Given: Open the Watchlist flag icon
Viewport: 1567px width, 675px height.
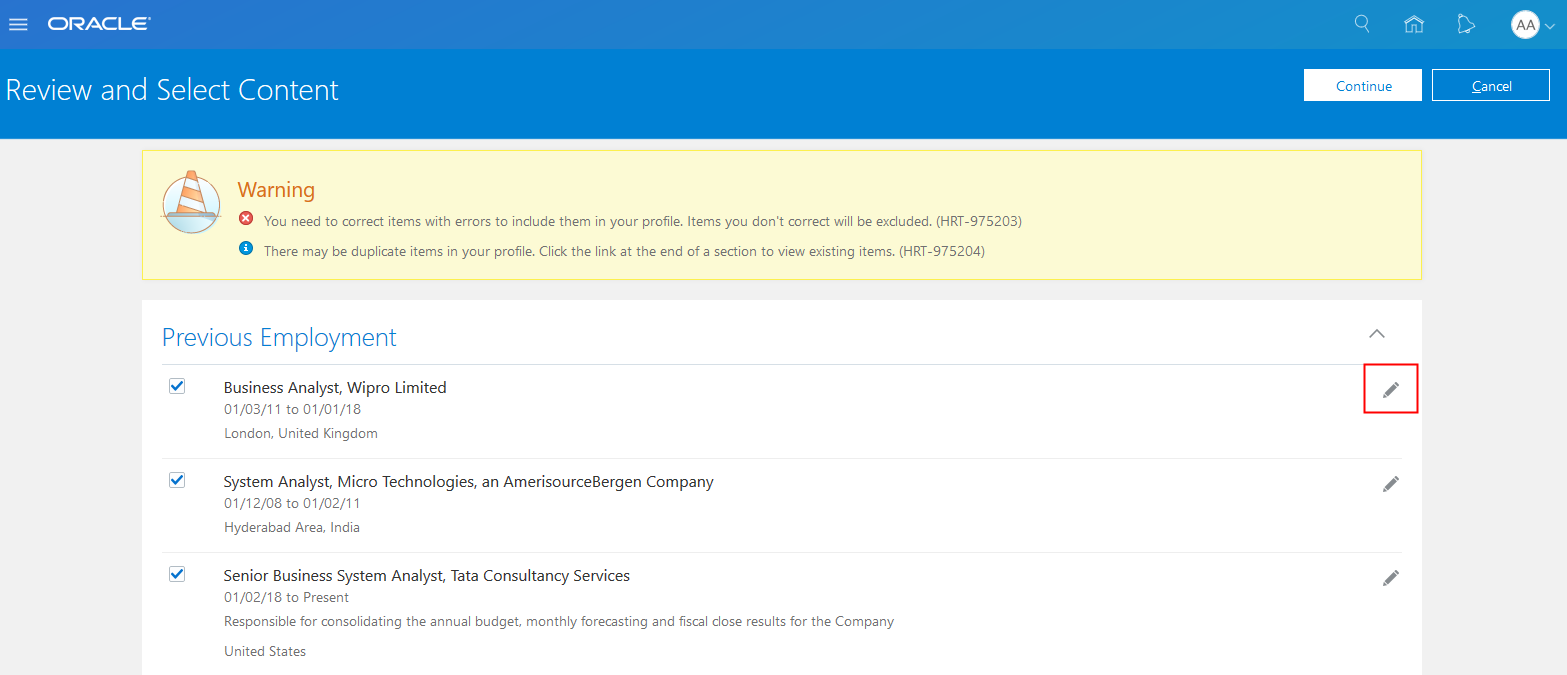Looking at the screenshot, I should [x=1466, y=24].
